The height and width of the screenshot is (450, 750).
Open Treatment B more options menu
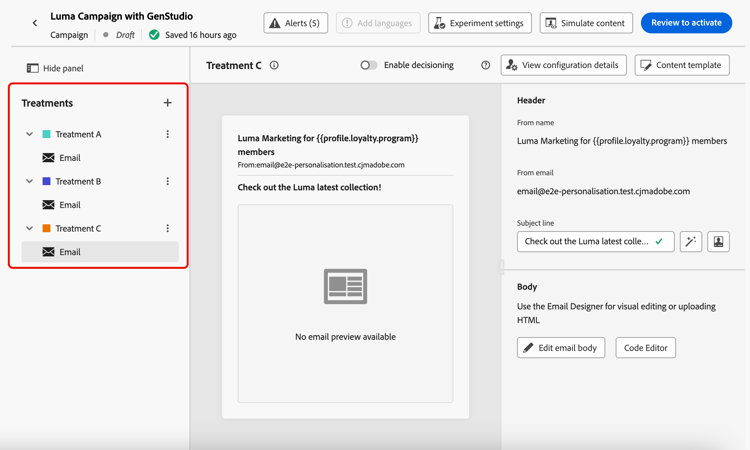(167, 181)
